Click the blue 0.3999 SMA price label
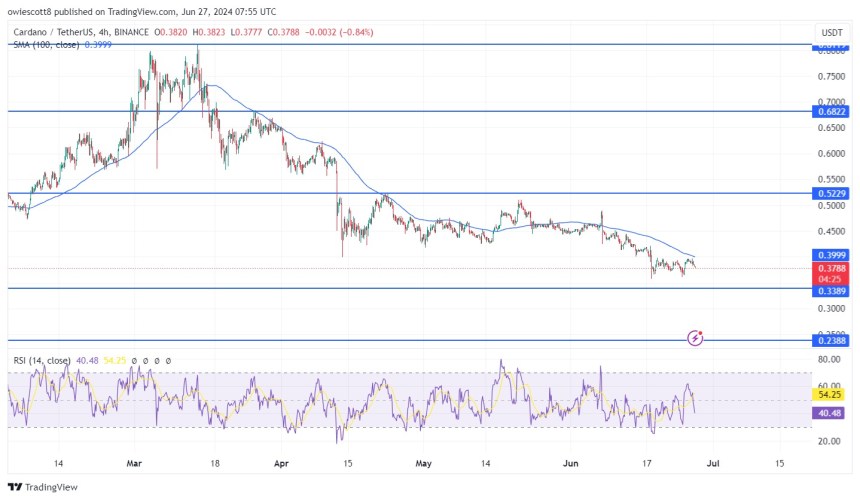The width and height of the screenshot is (860, 500). tap(833, 255)
